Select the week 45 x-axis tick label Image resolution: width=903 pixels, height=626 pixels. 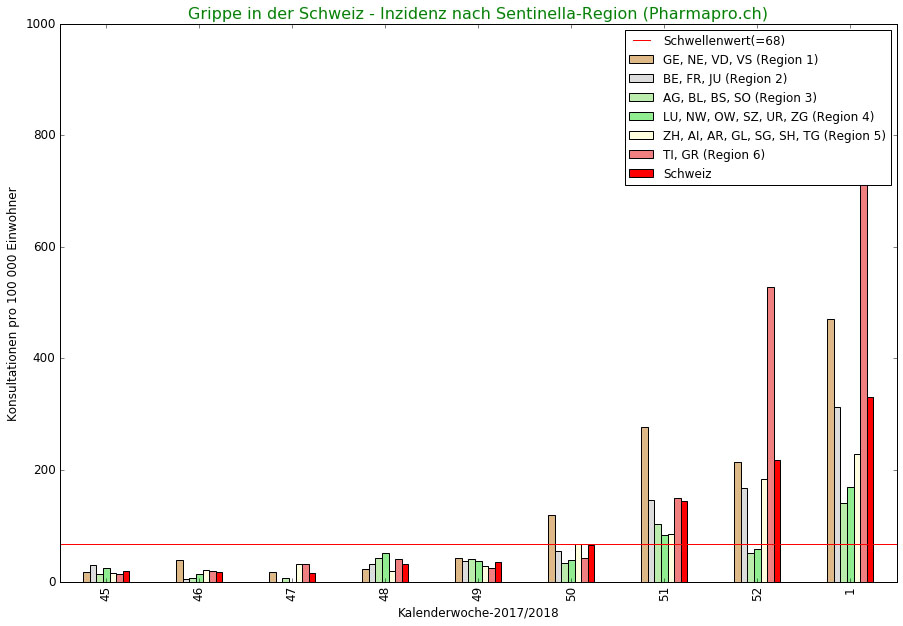click(x=105, y=594)
